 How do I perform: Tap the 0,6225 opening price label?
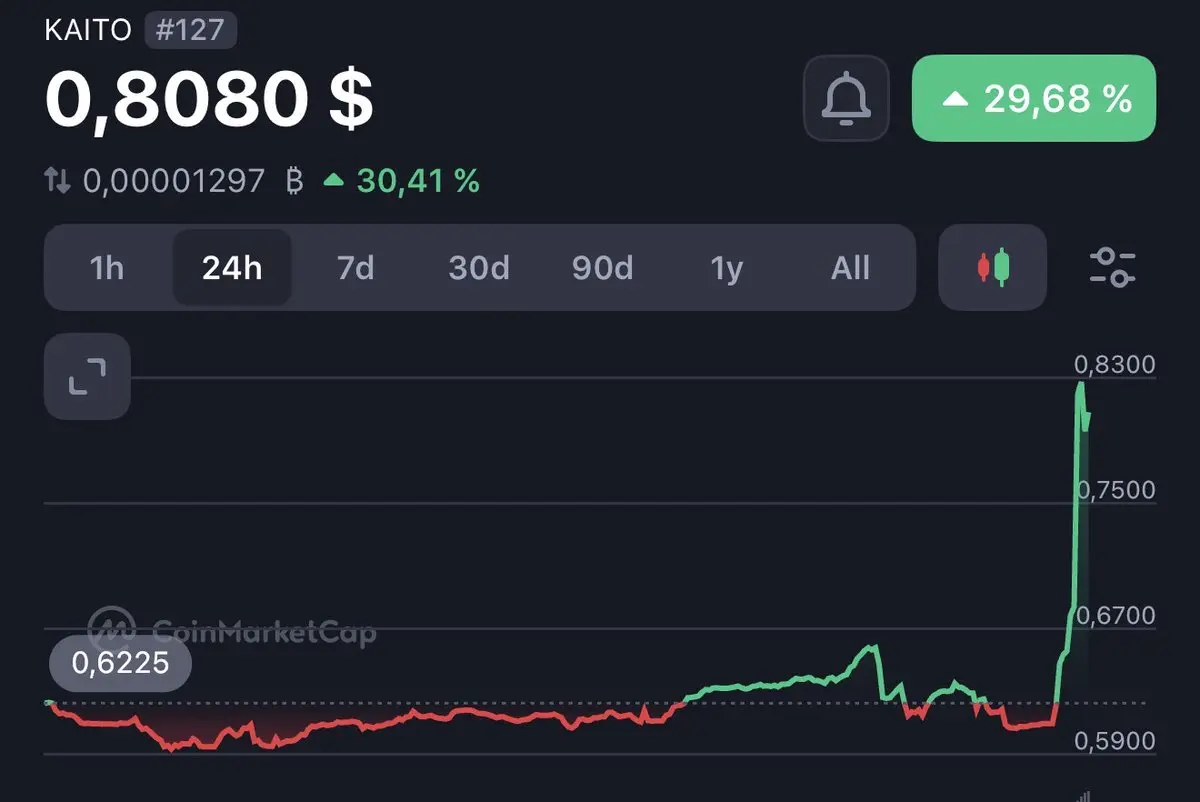(x=120, y=662)
